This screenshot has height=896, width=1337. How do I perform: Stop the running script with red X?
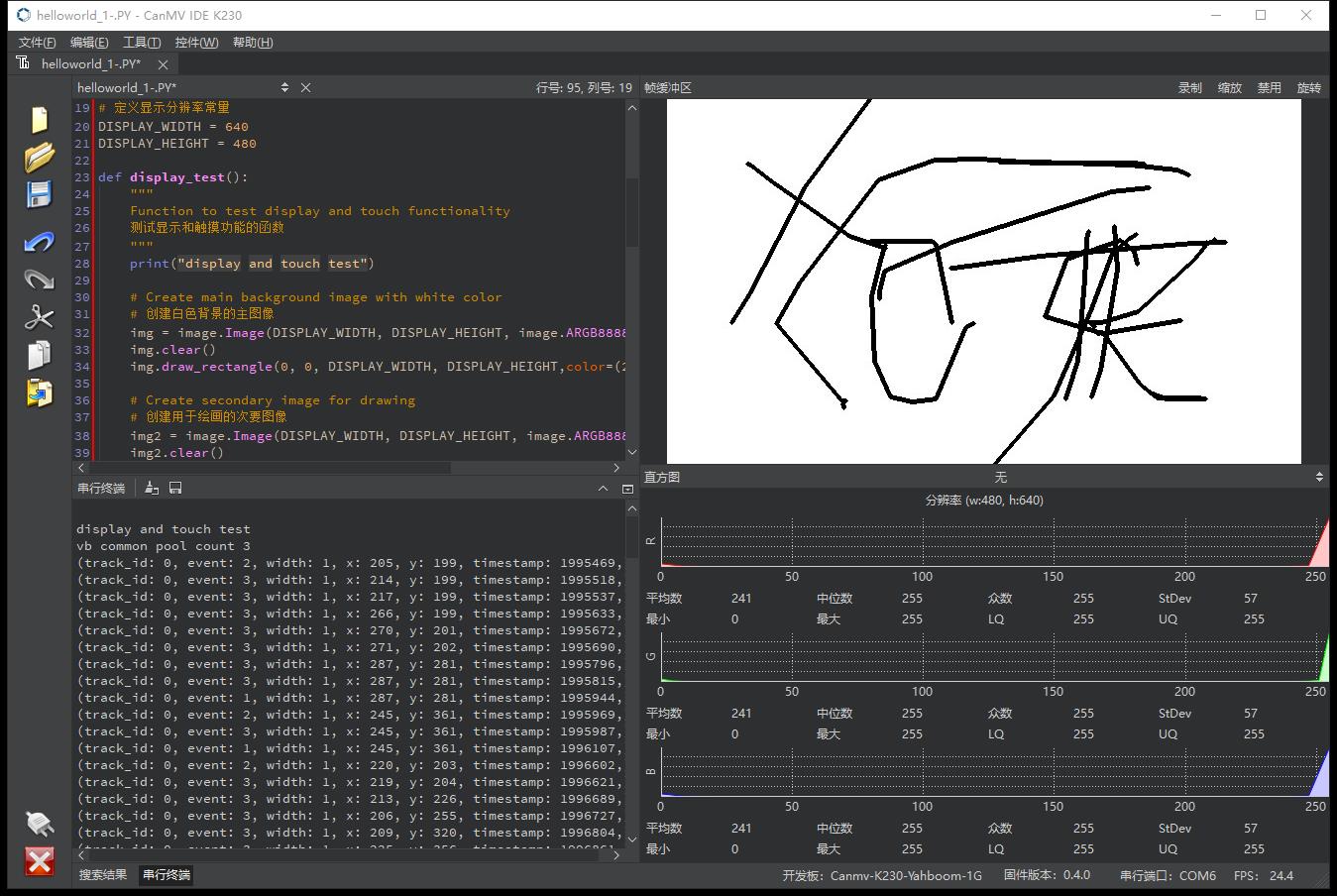pos(40,861)
